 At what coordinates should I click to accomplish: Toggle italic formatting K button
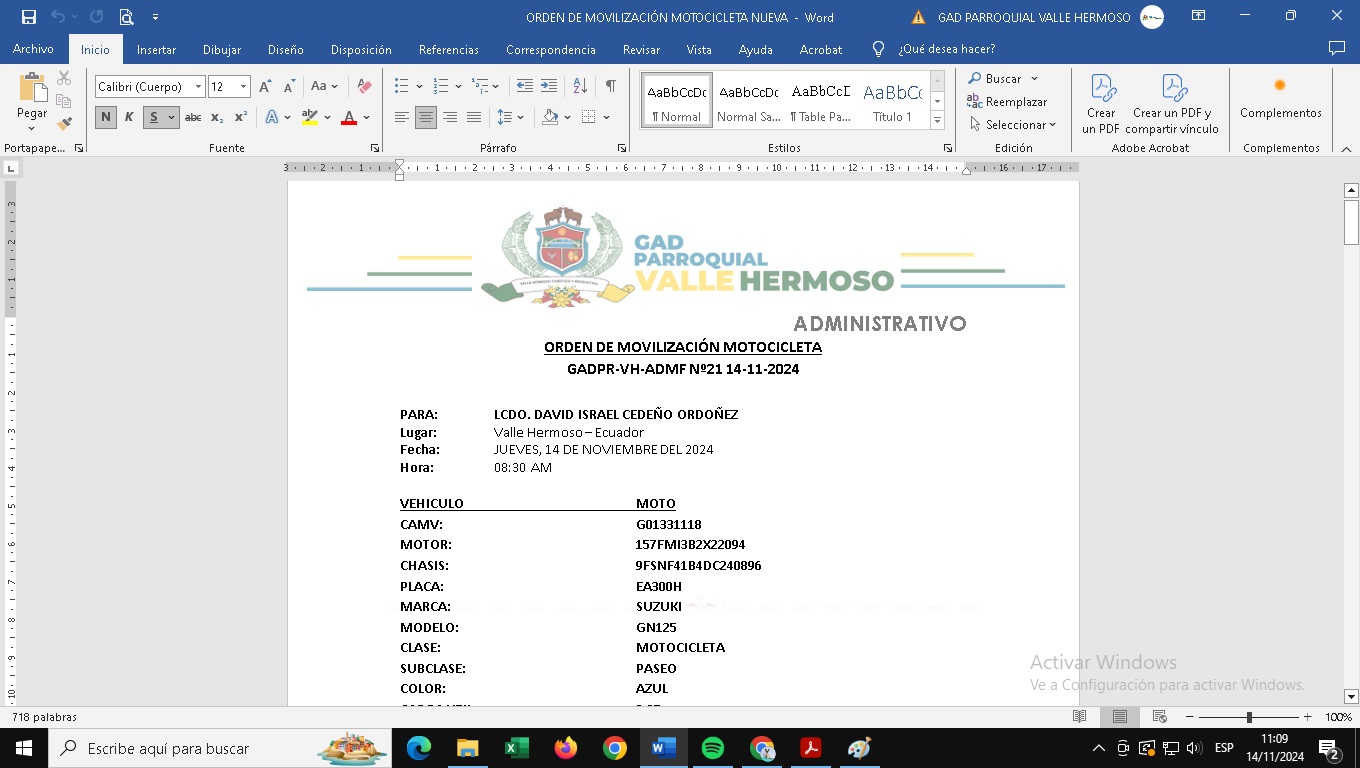[x=129, y=117]
